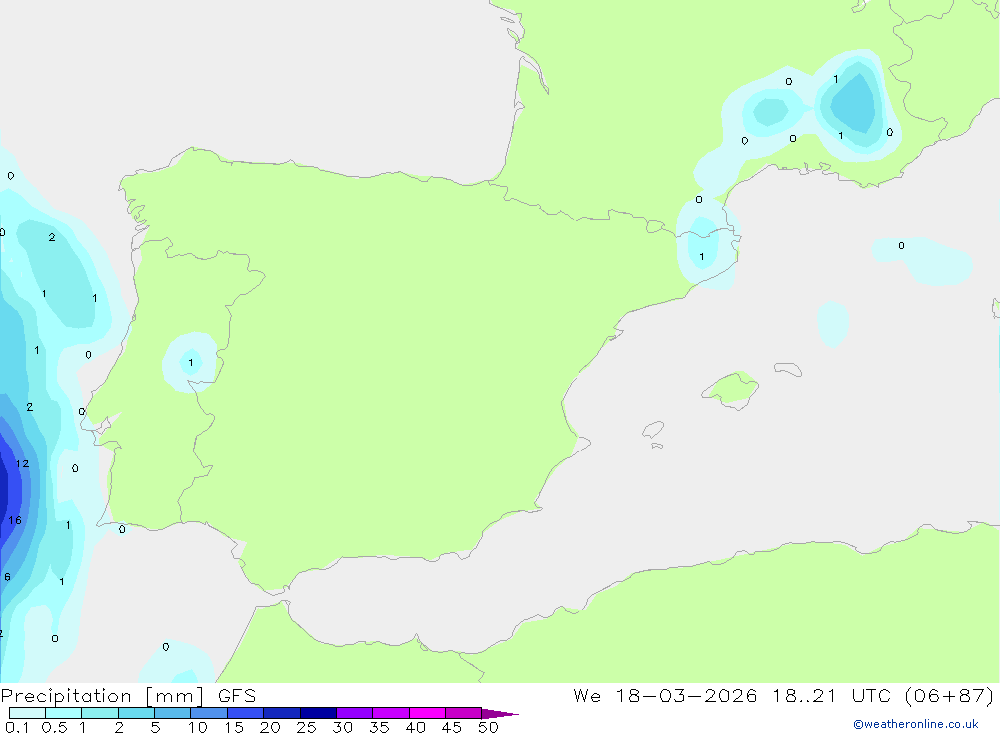This screenshot has height=733, width=1000.
Task: Click the legend label 50
Action: pyautogui.click(x=488, y=727)
